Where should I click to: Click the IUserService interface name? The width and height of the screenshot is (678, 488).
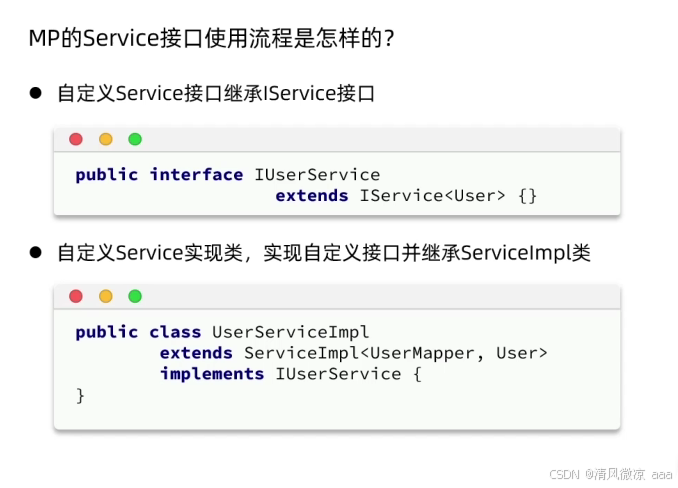tap(317, 175)
